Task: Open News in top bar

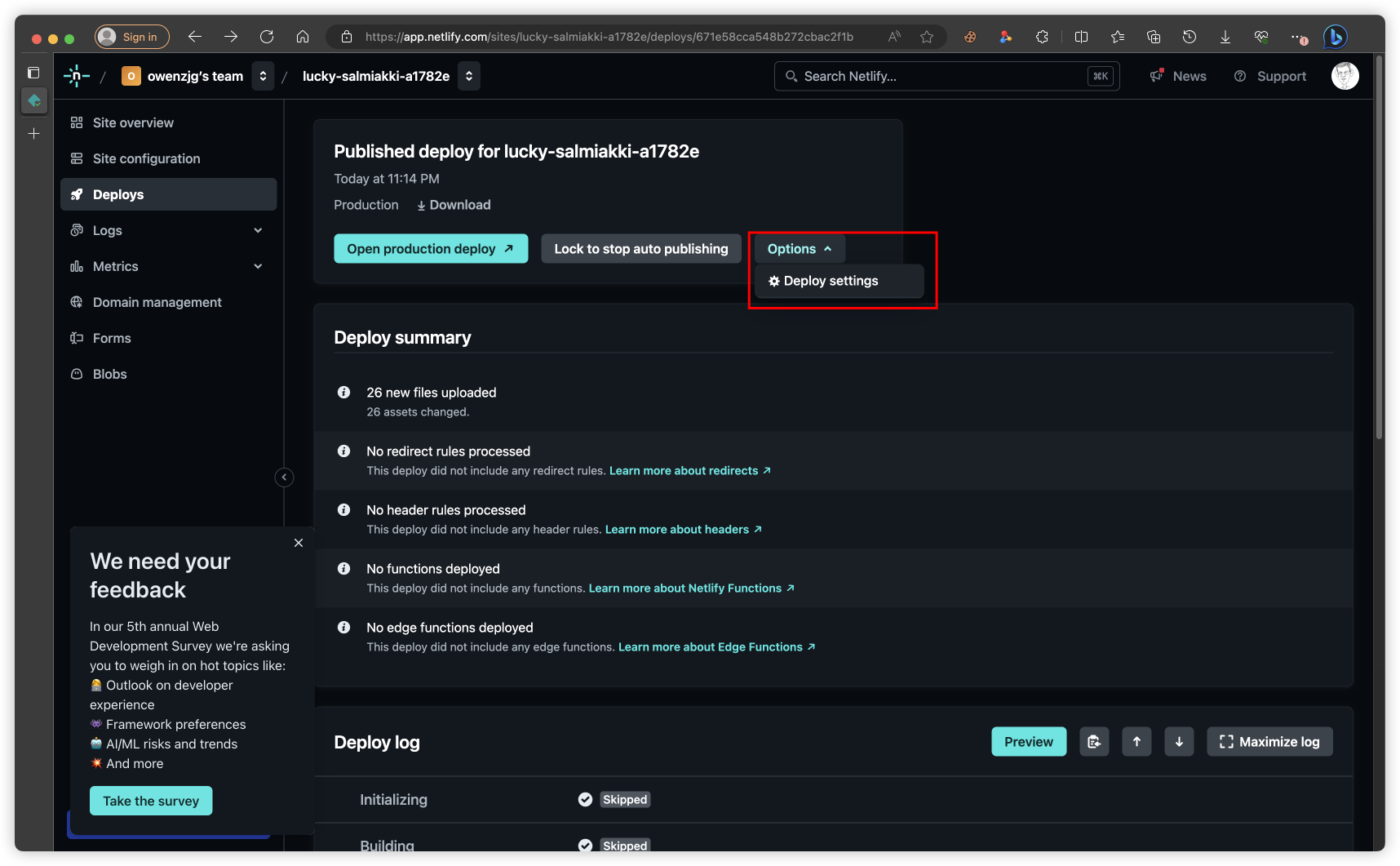Action: (1178, 76)
